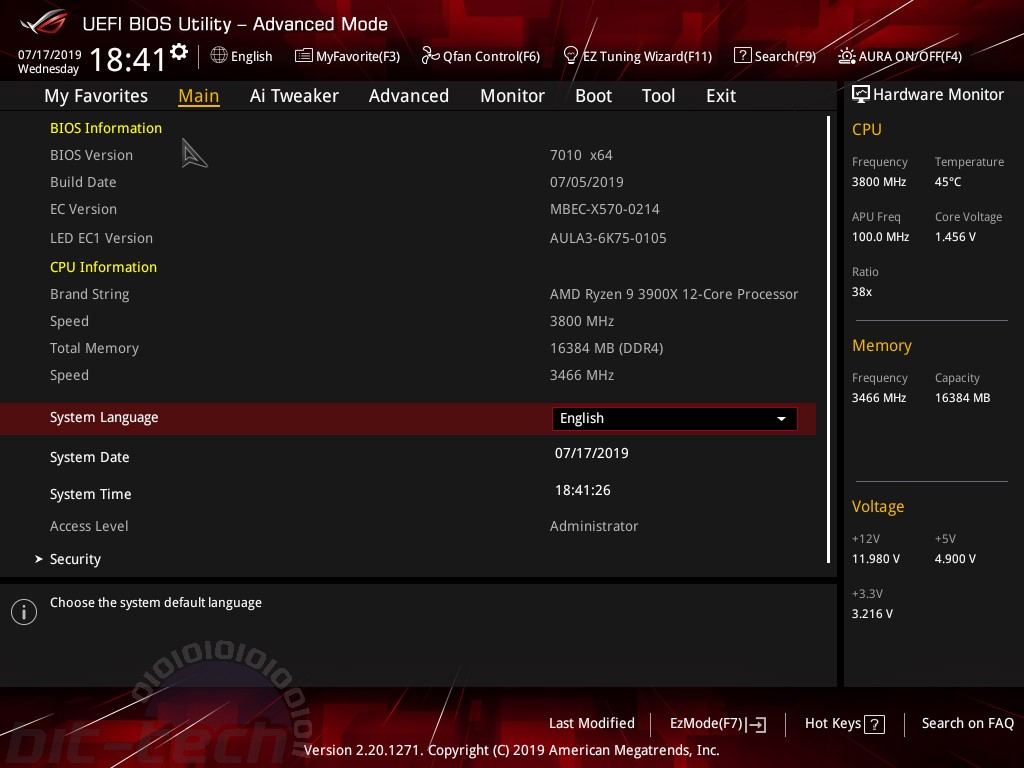
Task: Switch to My Favorites tab
Action: [x=96, y=96]
